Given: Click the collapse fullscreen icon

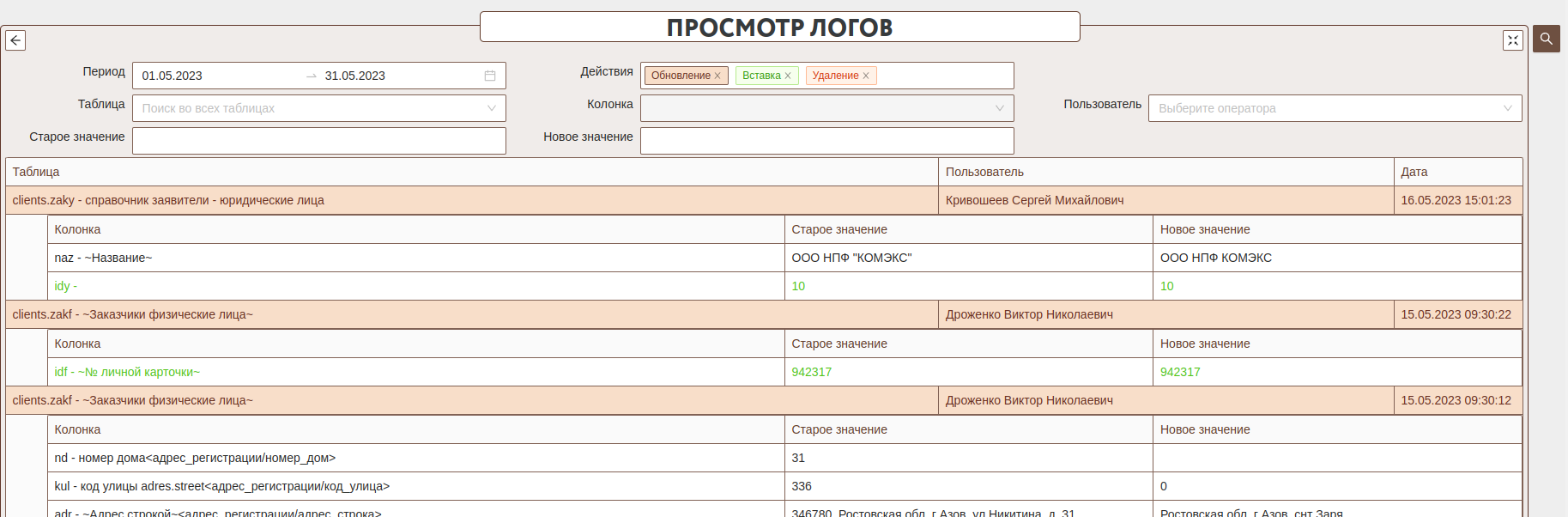Looking at the screenshot, I should [1512, 40].
